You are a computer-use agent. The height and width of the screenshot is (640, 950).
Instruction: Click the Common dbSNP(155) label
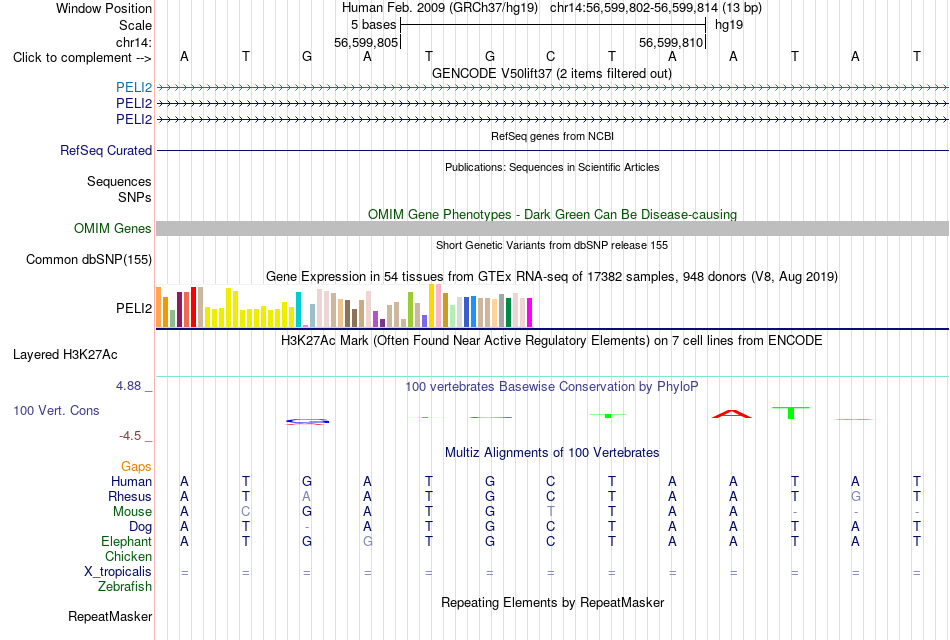pyautogui.click(x=88, y=259)
